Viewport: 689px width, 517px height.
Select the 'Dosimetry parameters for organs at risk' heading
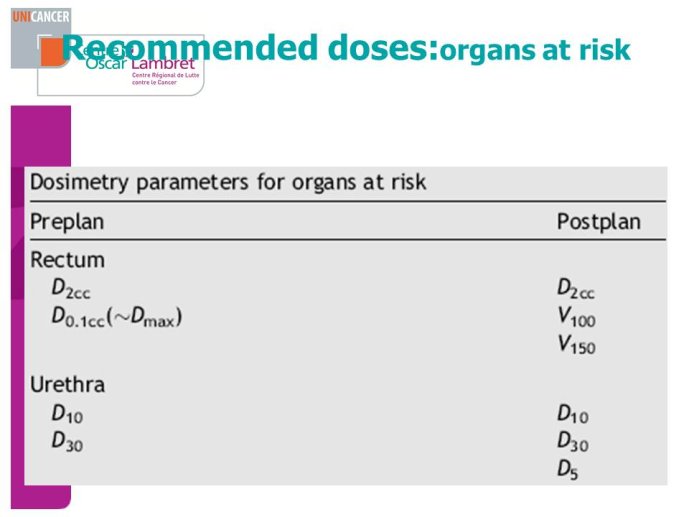click(228, 182)
